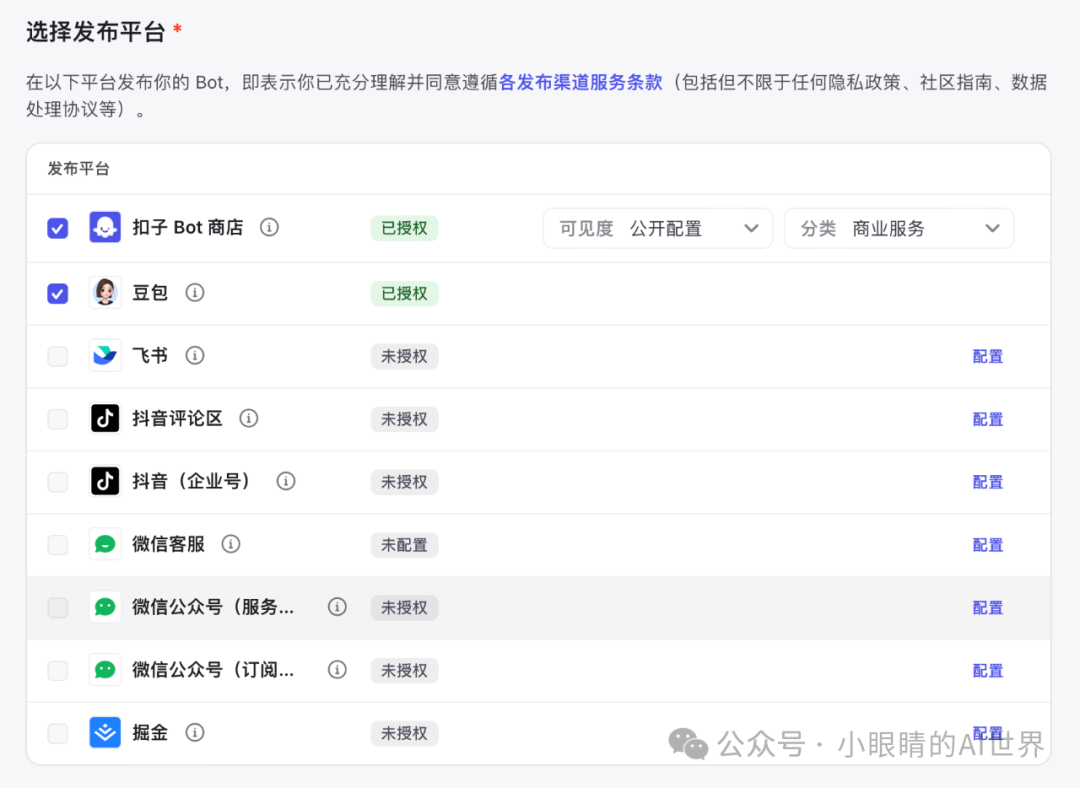Click 未授权 badge in 掘金 row

click(404, 733)
